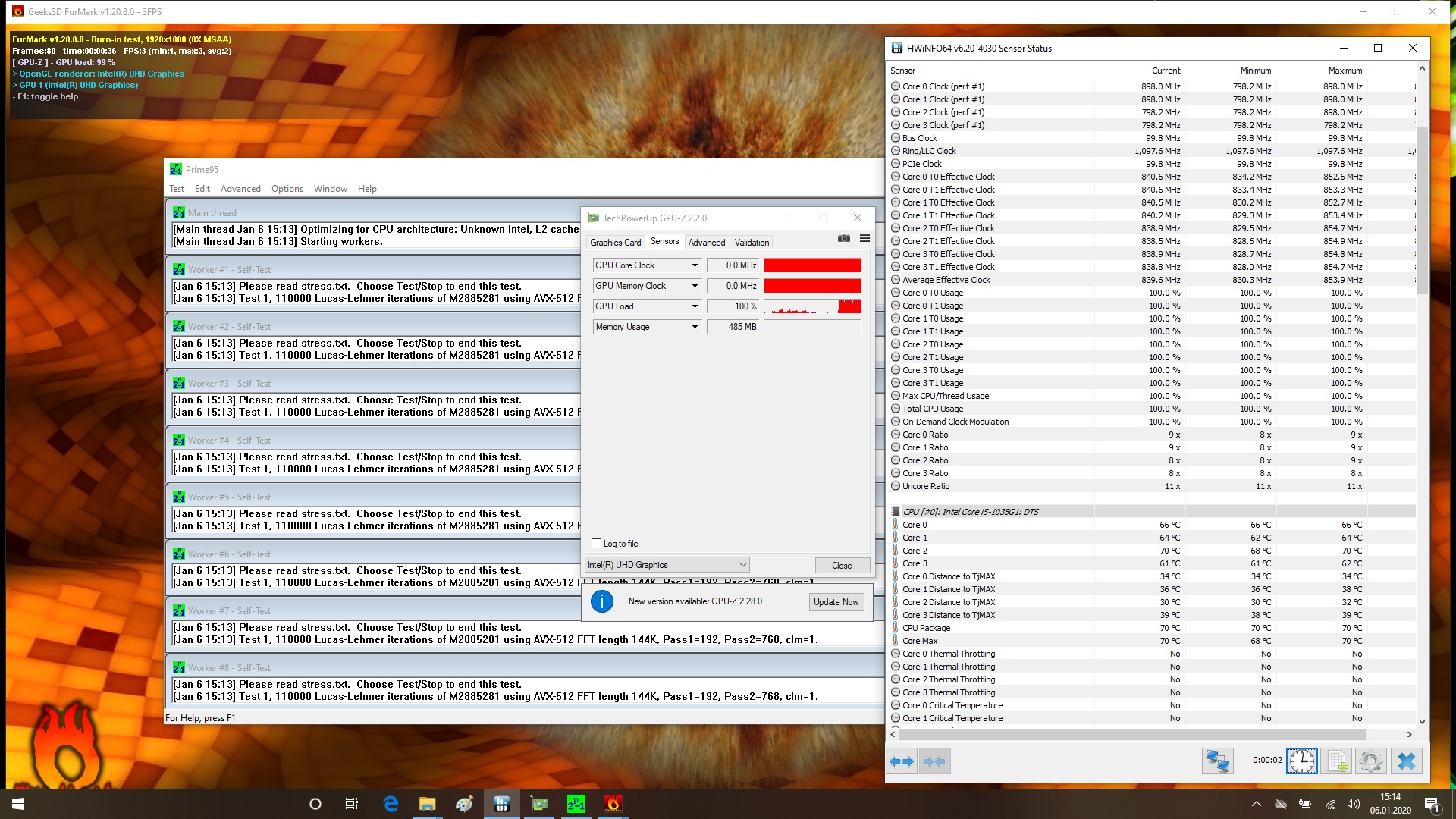The height and width of the screenshot is (819, 1456).
Task: Switch to GPU-Z Advanced tab
Action: 706,243
